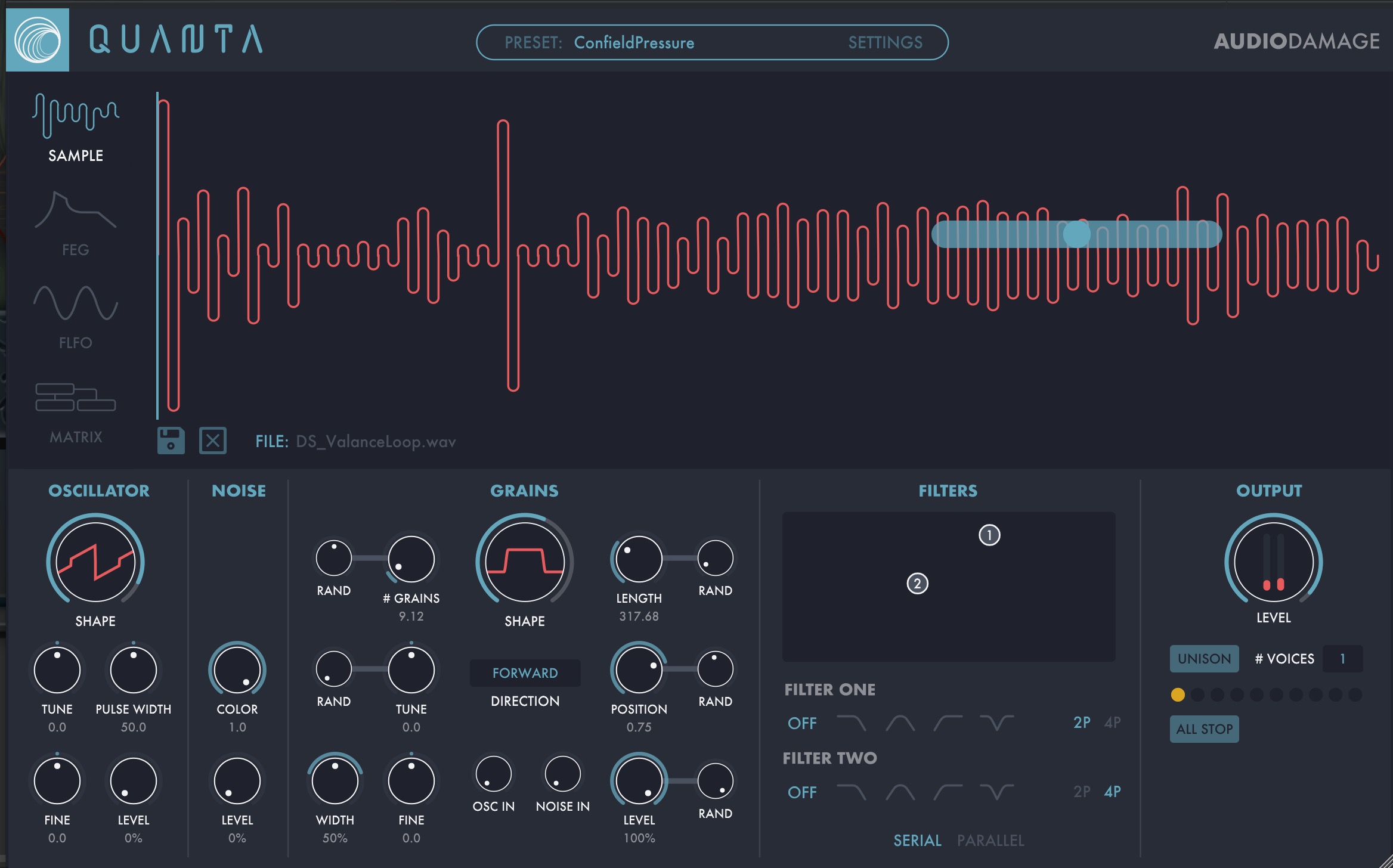Click the grain LENGTH knob
Viewport: 1393px width, 868px height.
[639, 559]
